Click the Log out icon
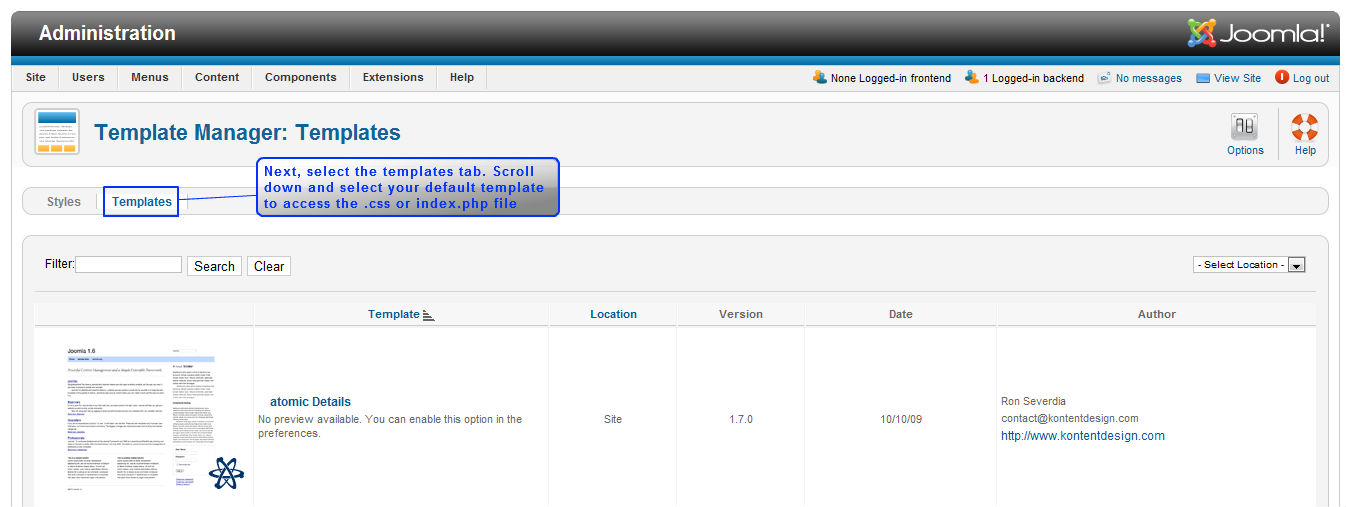The width and height of the screenshot is (1346, 507). point(1282,77)
